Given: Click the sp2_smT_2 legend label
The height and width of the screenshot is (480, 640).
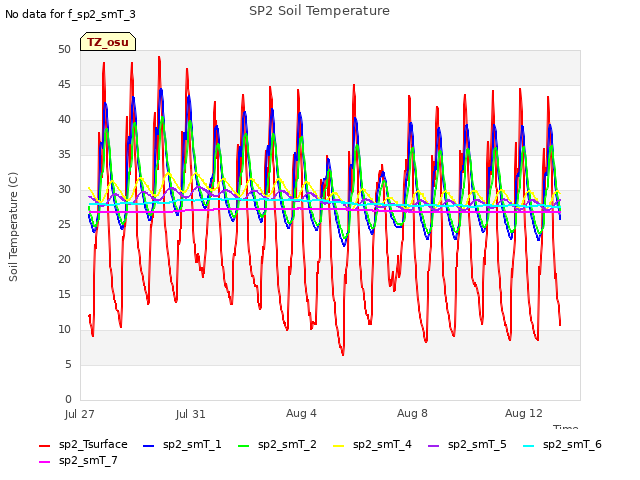Looking at the screenshot, I should pos(287,444).
